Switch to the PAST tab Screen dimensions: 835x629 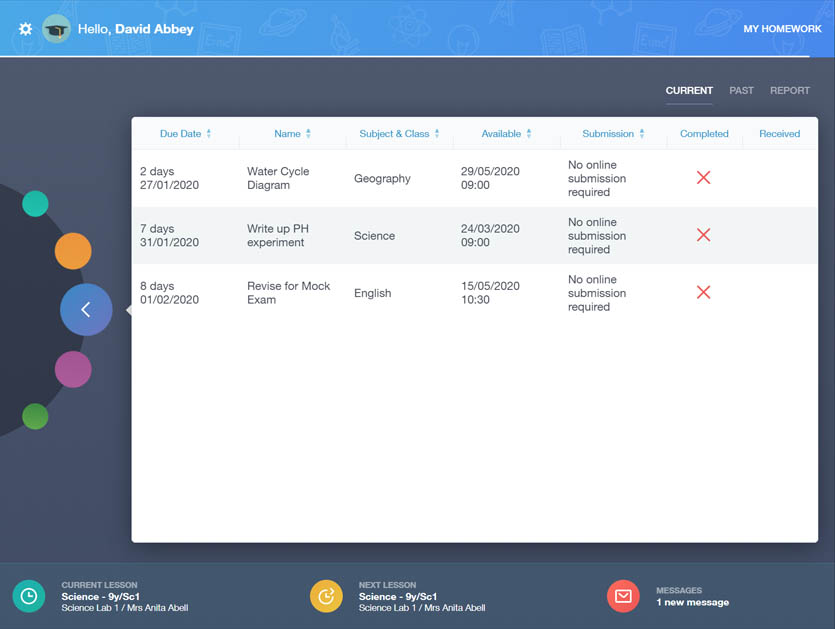[x=741, y=91]
